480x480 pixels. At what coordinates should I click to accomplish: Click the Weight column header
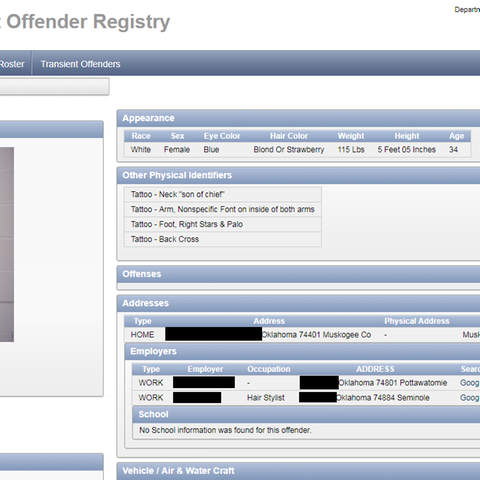pyautogui.click(x=351, y=136)
